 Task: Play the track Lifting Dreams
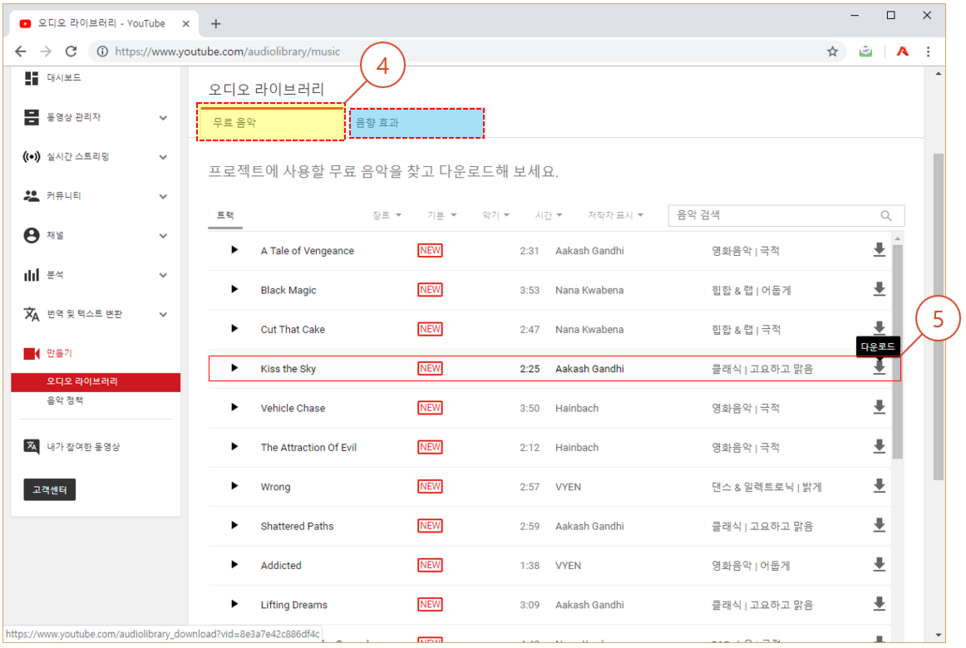(234, 604)
